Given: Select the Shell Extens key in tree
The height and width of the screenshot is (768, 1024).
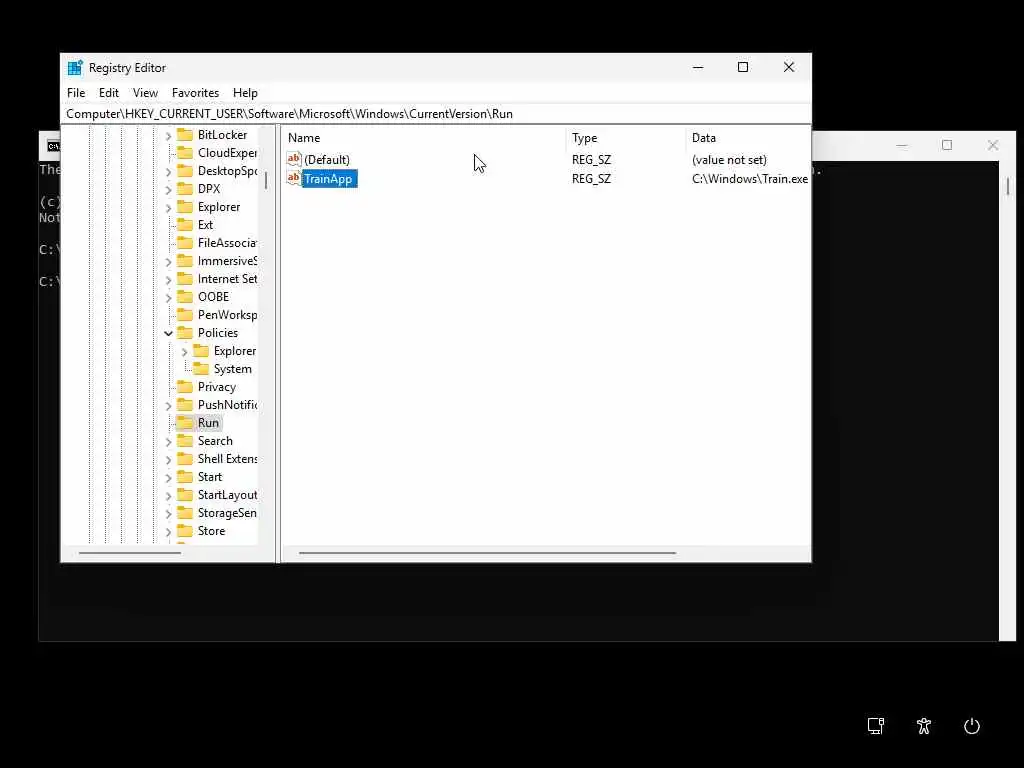Looking at the screenshot, I should [227, 458].
